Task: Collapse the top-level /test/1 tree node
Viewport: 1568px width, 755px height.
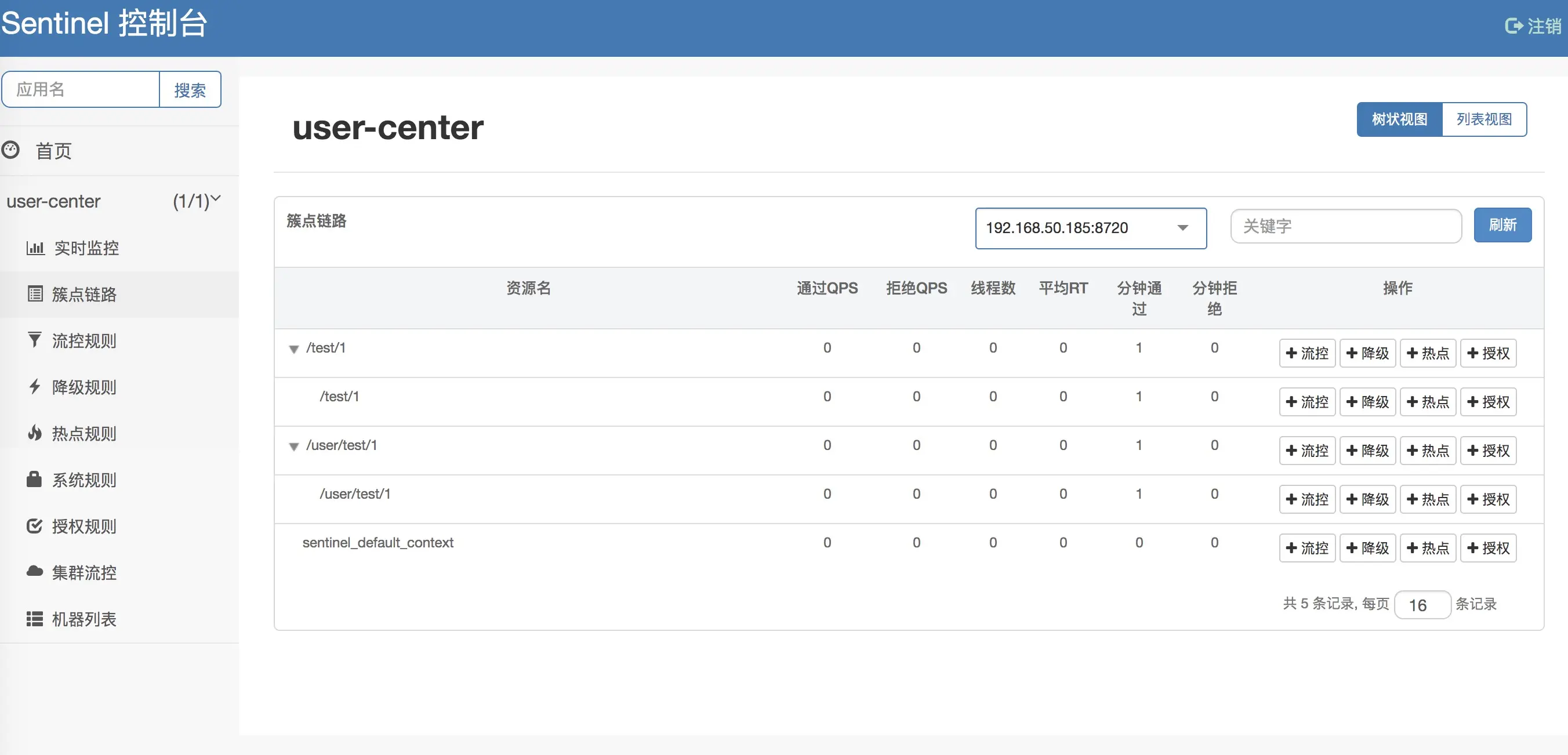Action: click(294, 350)
